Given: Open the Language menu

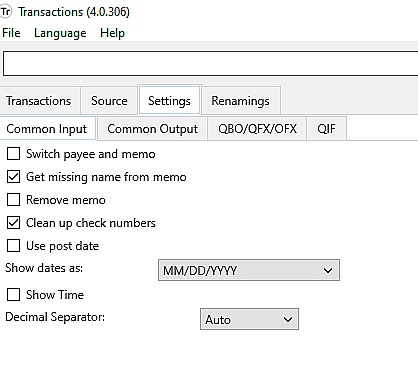Looking at the screenshot, I should pyautogui.click(x=60, y=33).
